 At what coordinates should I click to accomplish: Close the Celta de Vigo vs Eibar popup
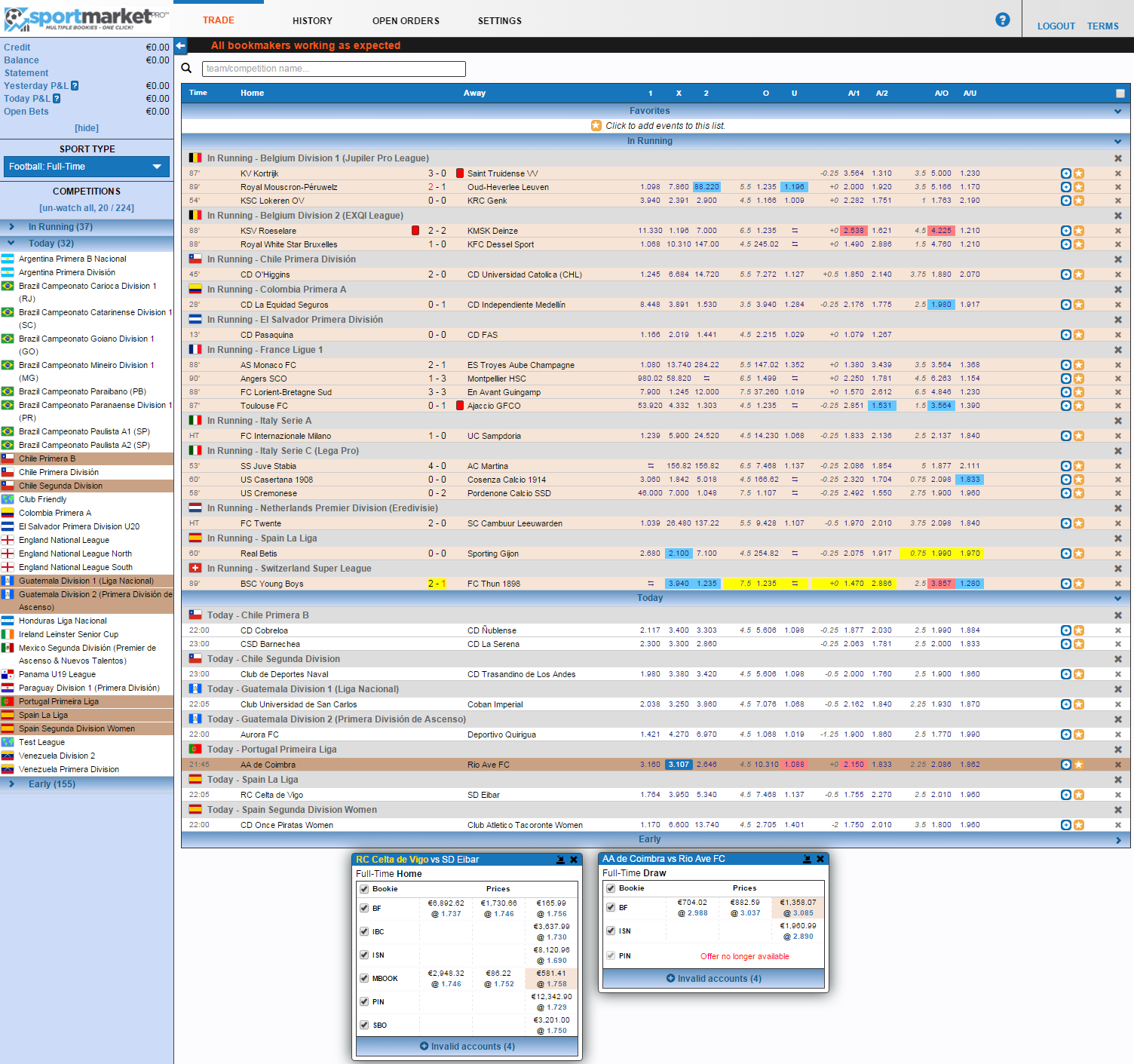[574, 860]
